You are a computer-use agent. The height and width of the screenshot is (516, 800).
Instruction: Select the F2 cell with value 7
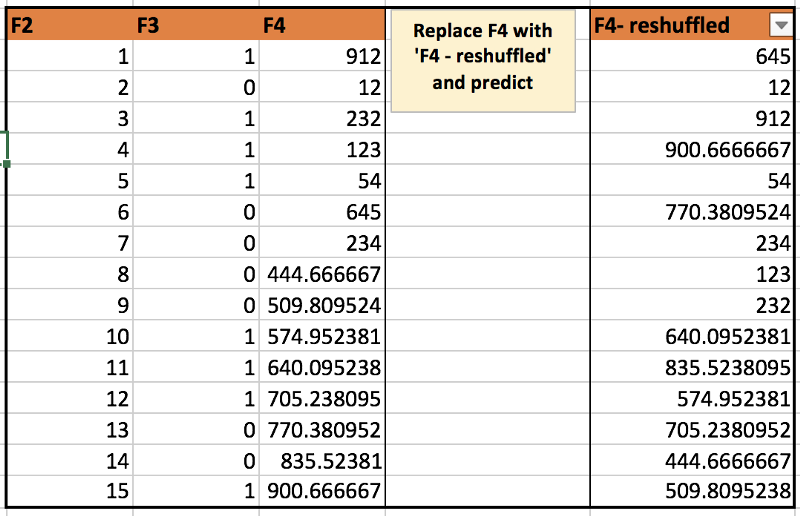[x=70, y=242]
